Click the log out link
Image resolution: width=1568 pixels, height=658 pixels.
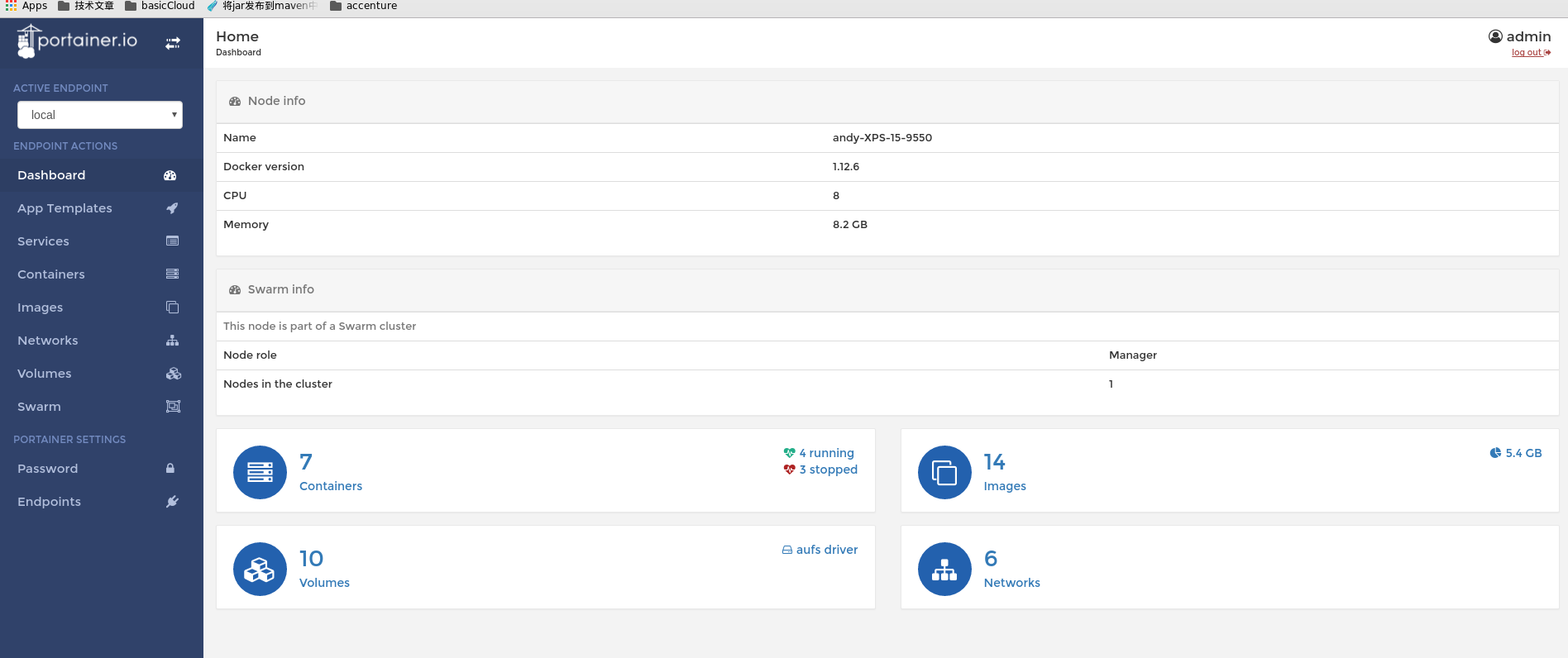click(1528, 53)
